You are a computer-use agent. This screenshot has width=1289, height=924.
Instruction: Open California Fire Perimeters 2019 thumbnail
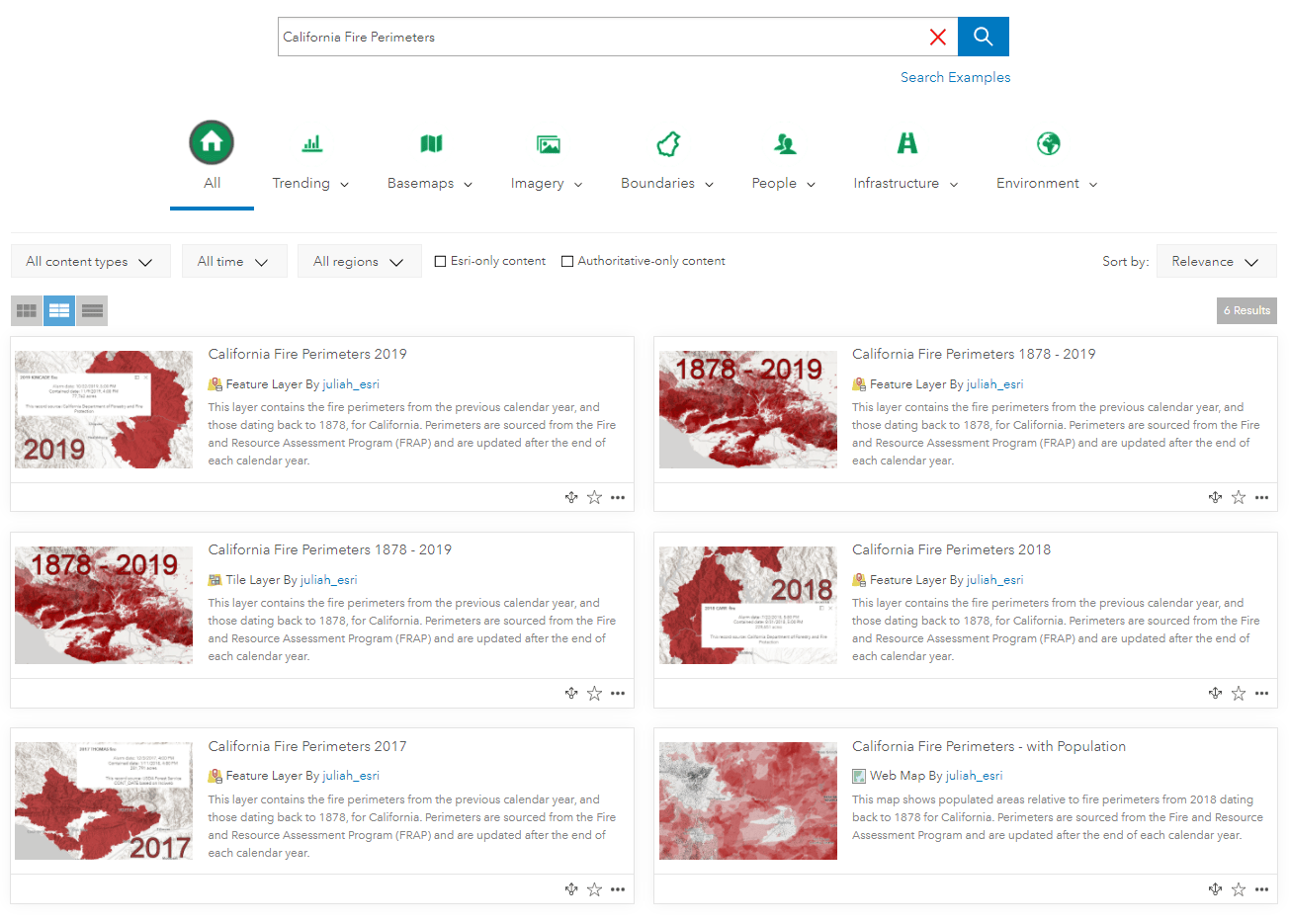(x=104, y=409)
